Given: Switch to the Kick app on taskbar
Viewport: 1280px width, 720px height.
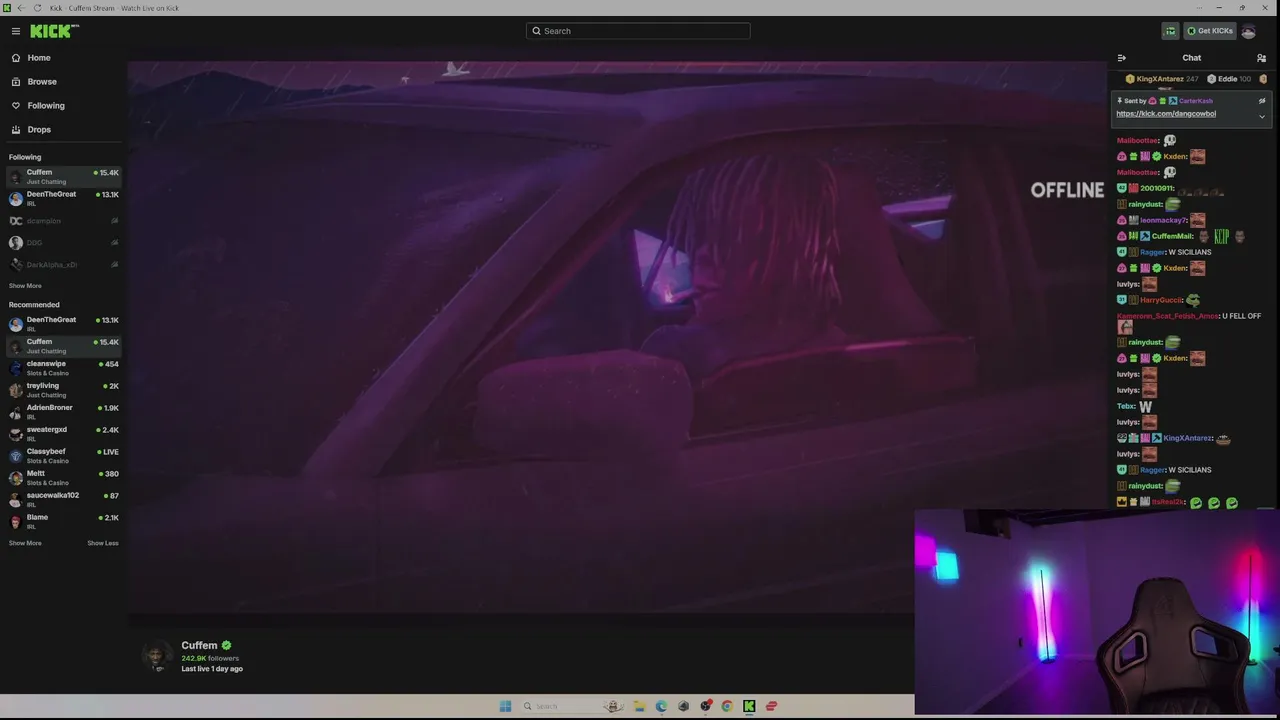Looking at the screenshot, I should pyautogui.click(x=749, y=706).
